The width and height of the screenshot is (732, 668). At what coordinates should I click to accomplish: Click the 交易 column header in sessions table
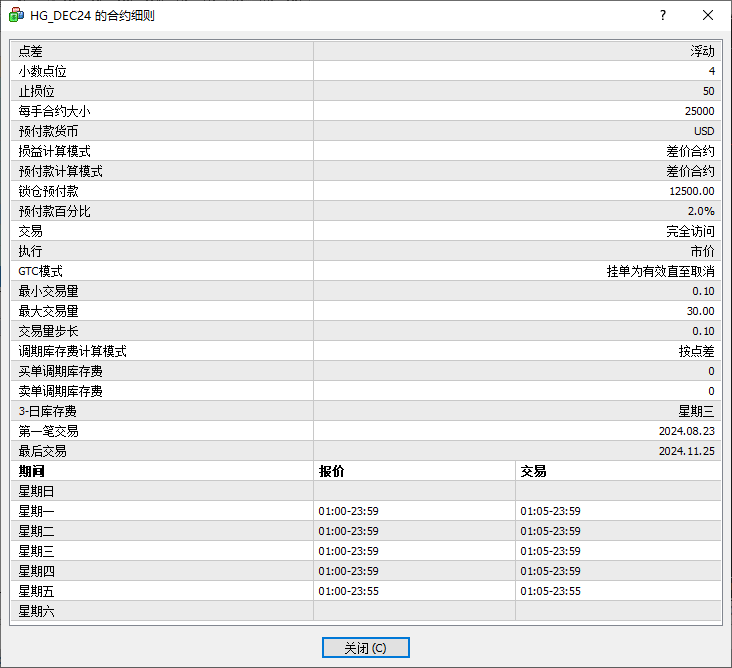point(533,471)
